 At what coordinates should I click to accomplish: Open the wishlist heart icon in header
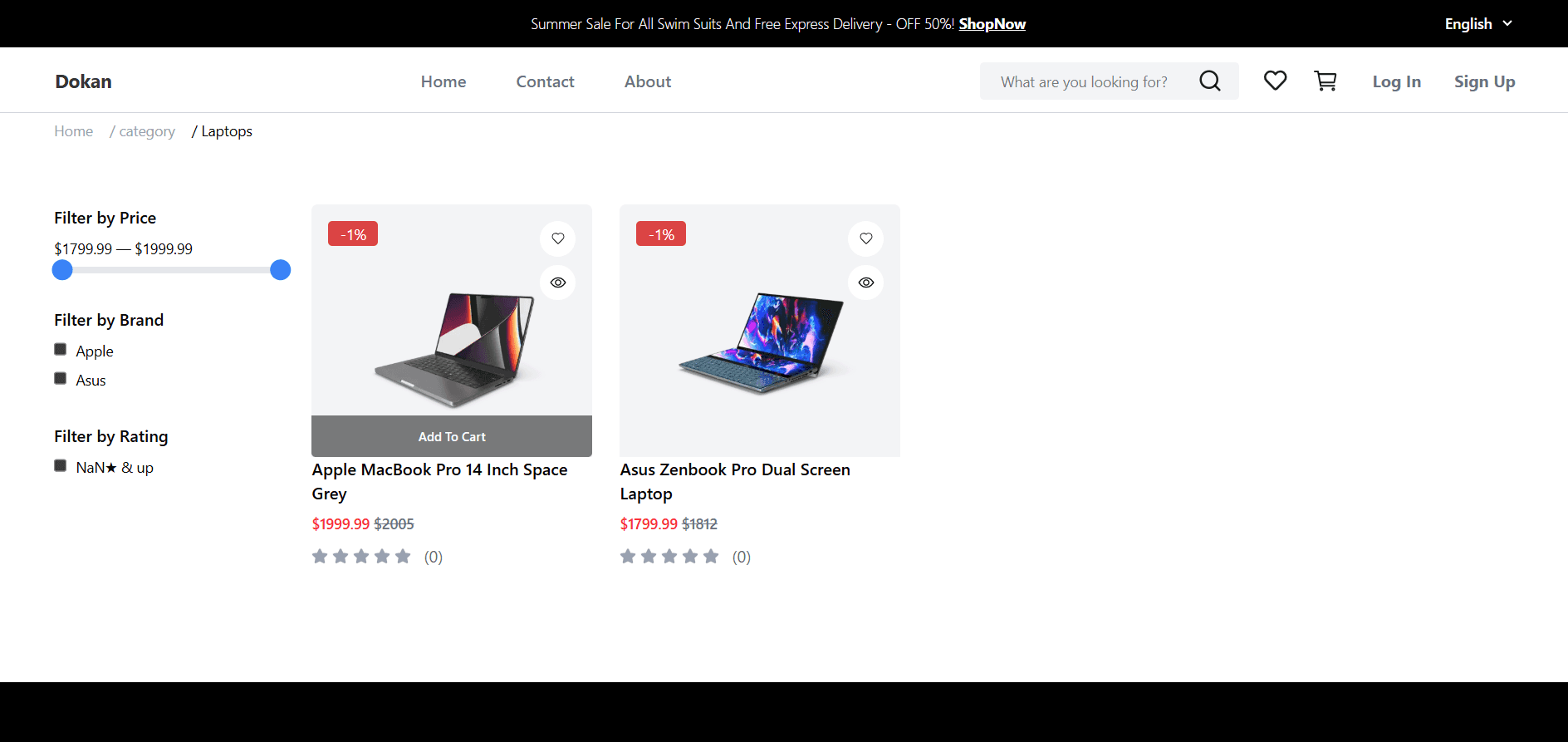1275,81
